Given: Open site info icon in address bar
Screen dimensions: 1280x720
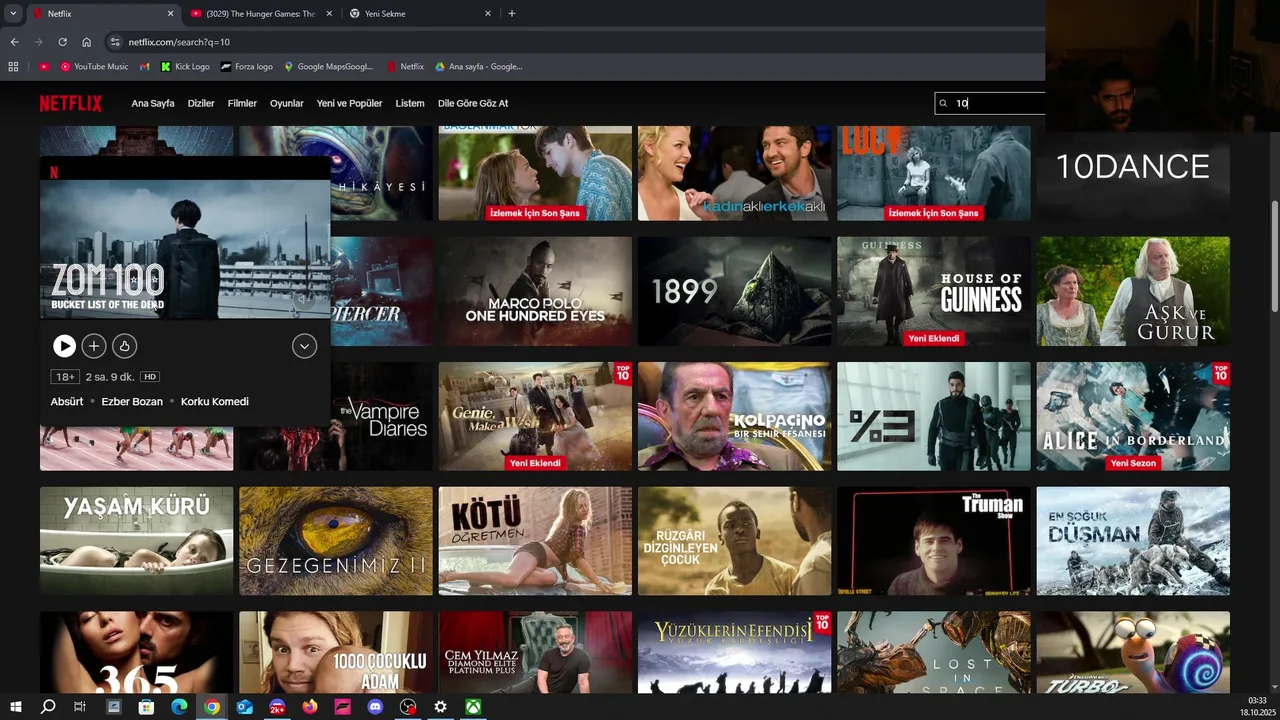Looking at the screenshot, I should click(115, 42).
